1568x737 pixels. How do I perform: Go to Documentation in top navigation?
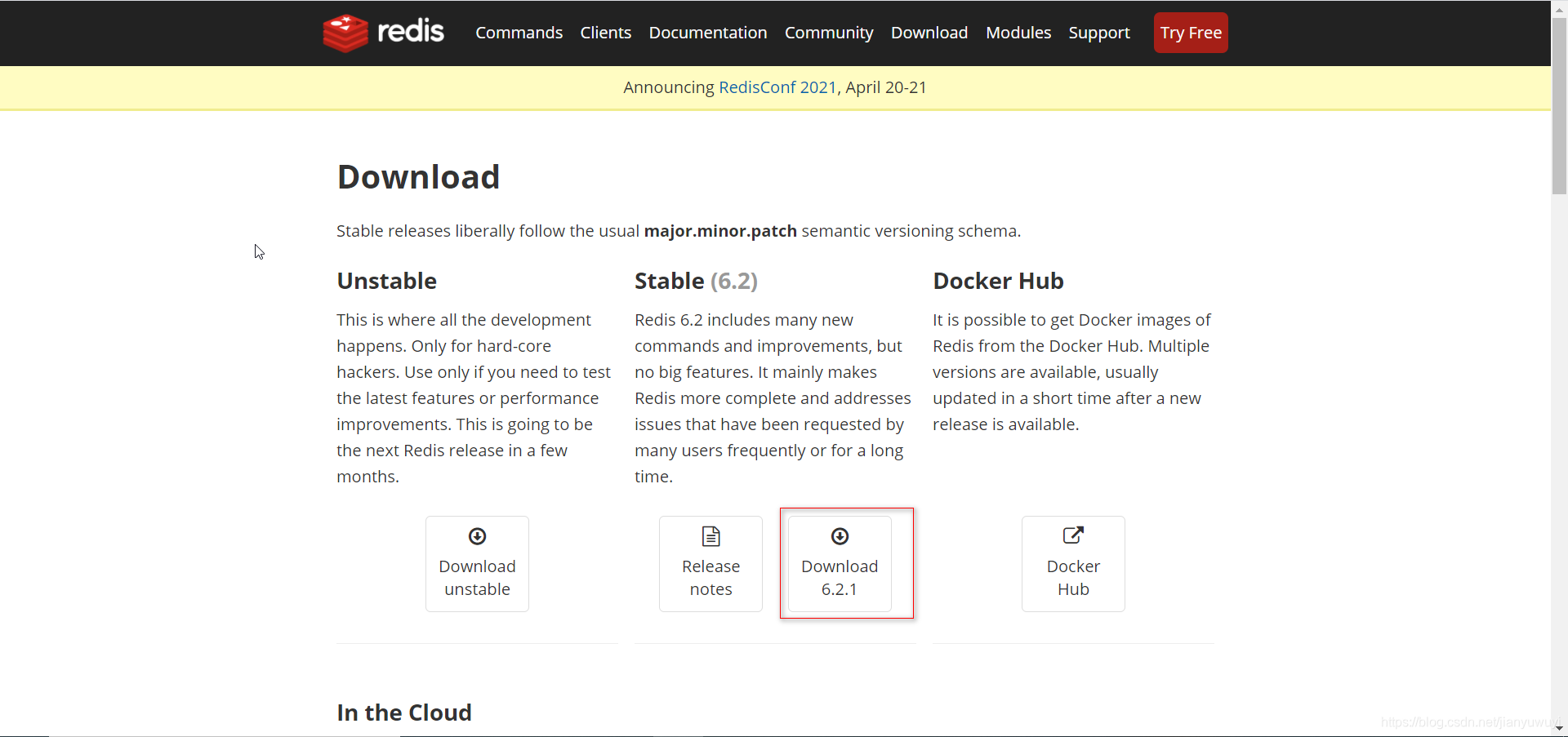(708, 33)
